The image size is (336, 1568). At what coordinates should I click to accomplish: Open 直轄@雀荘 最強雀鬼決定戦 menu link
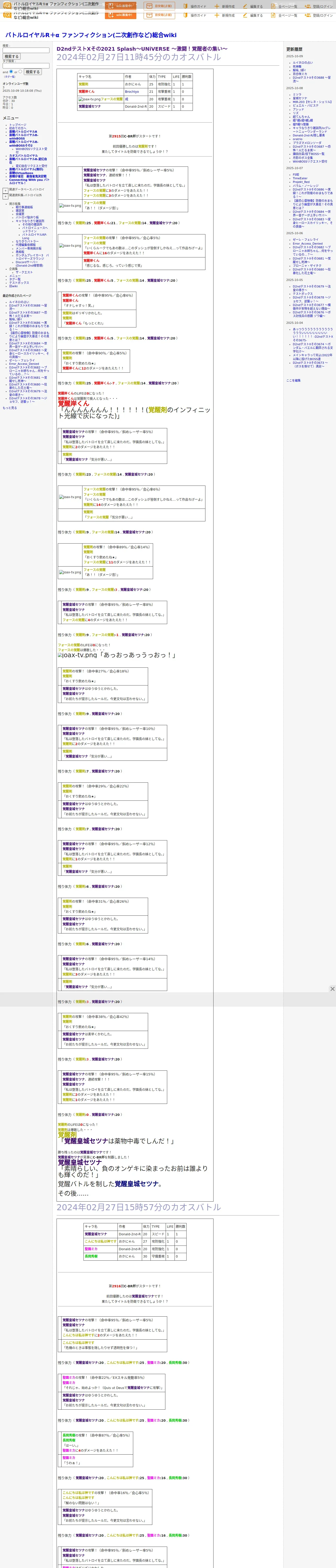tap(27, 176)
